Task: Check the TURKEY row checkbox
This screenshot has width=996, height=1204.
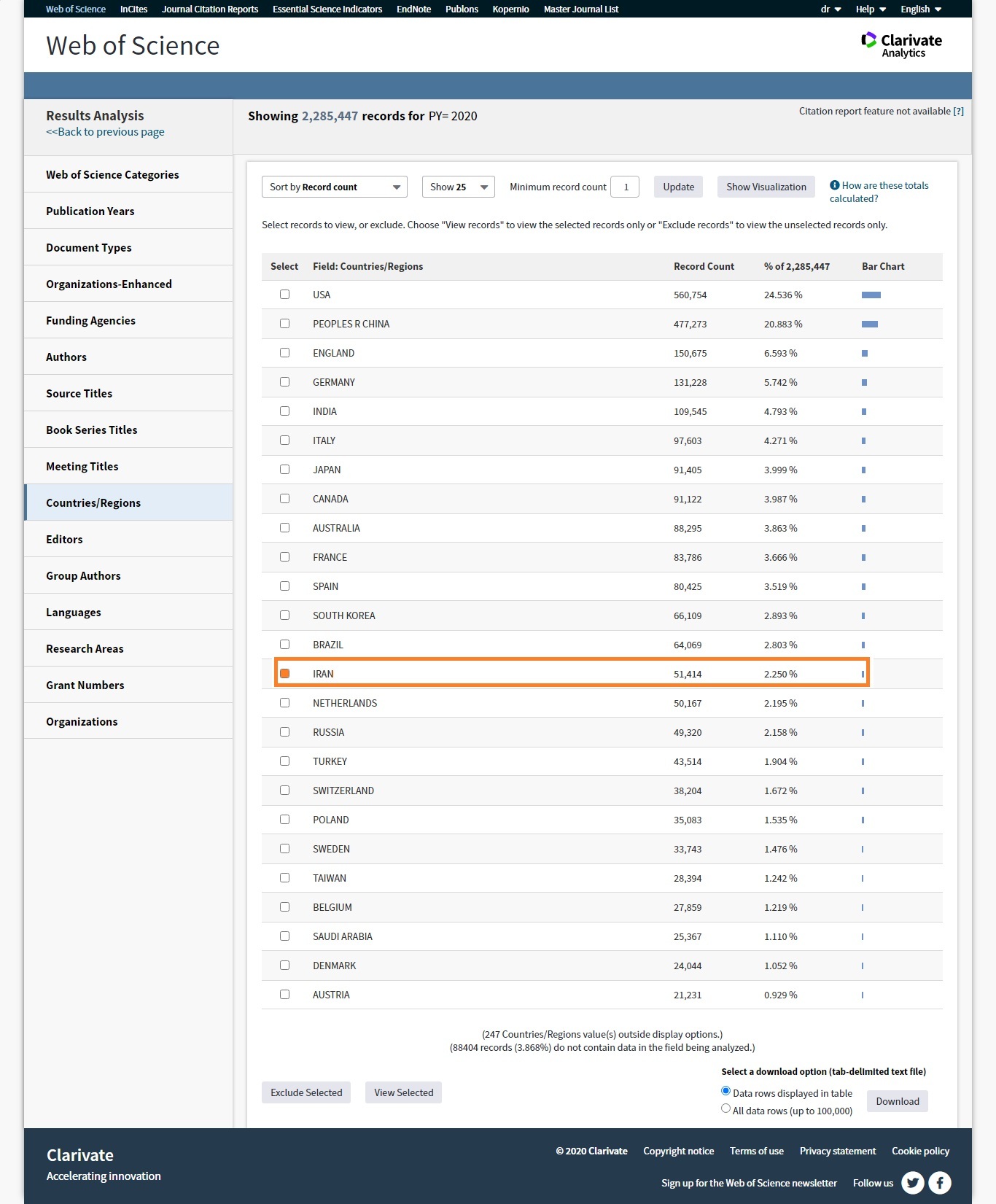Action: 284,761
